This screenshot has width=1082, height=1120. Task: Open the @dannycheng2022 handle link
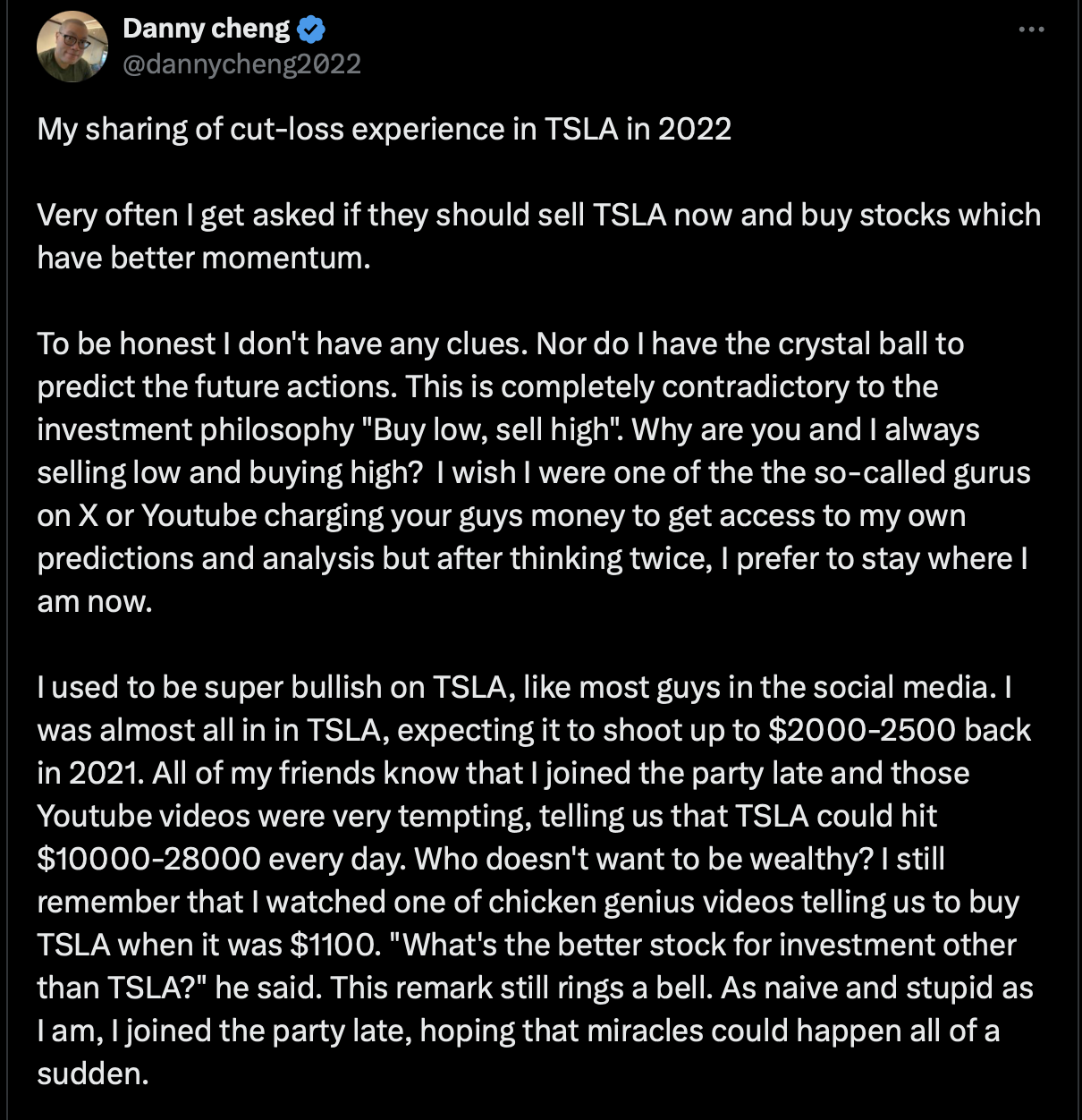pos(241,64)
